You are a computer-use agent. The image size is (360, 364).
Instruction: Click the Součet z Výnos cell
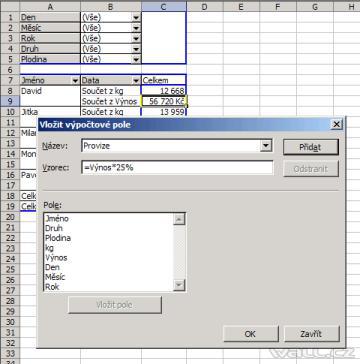click(111, 101)
